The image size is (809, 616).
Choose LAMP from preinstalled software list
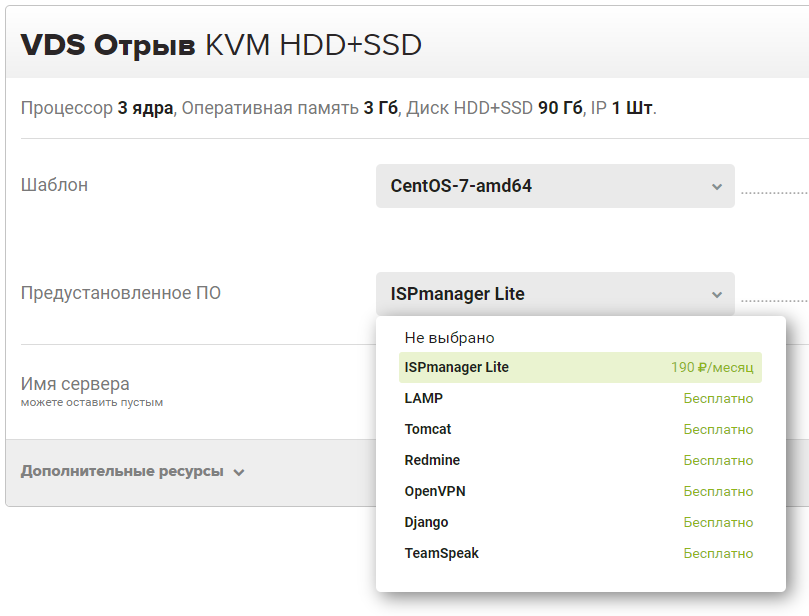[x=580, y=398]
